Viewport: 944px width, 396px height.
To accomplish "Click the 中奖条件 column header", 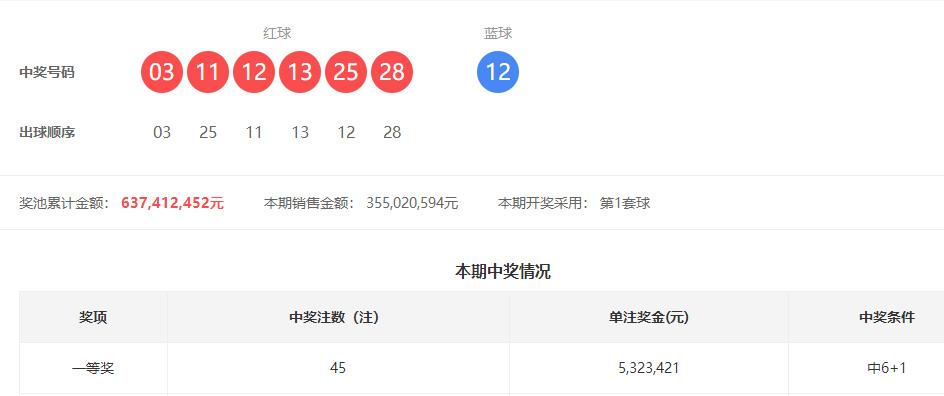I will point(866,317).
